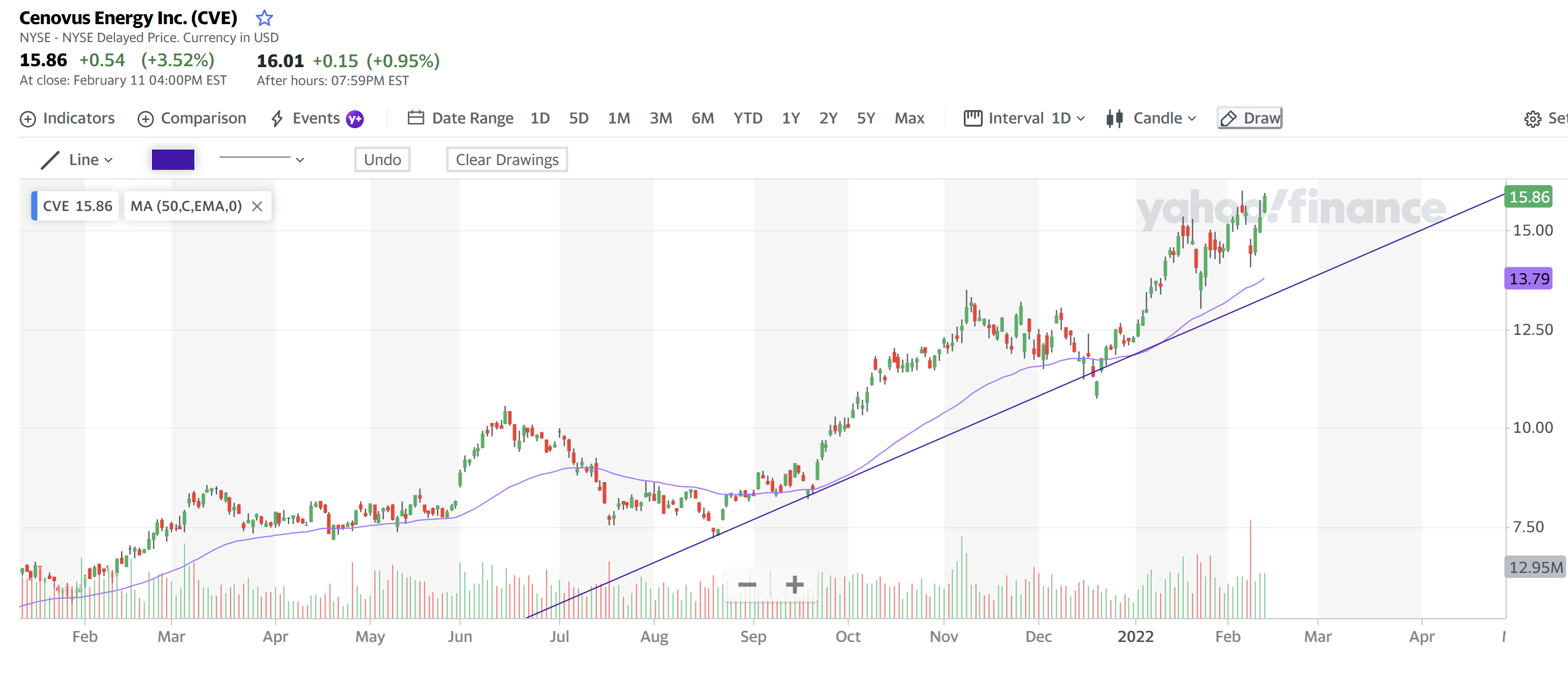Select the 1Y date range
Viewport: 1568px width, 676px height.
coord(791,118)
